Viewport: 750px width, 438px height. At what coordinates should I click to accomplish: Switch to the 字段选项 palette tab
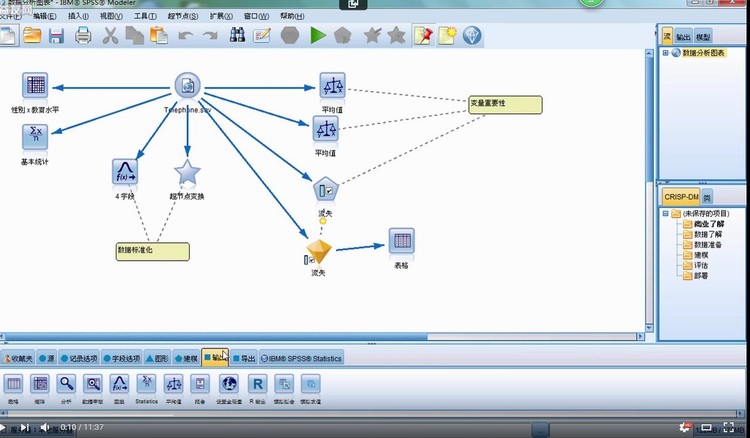pos(121,358)
